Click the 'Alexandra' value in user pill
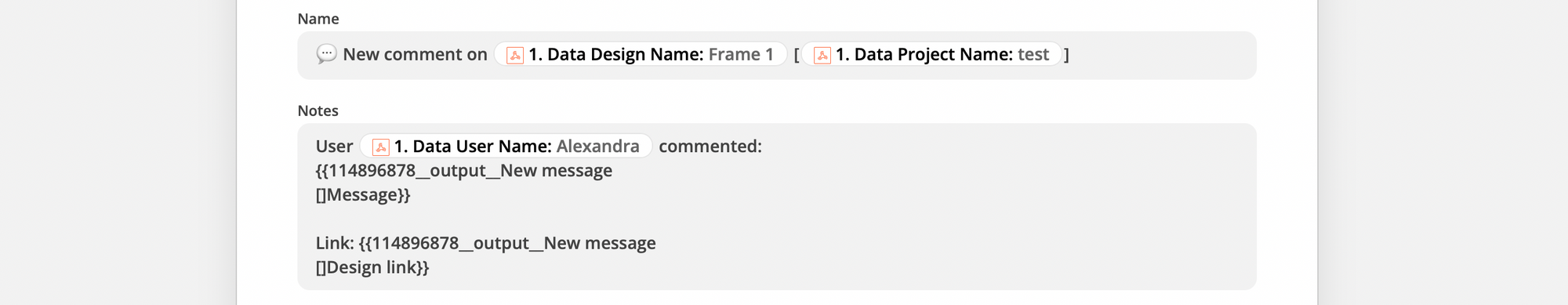 [x=597, y=146]
